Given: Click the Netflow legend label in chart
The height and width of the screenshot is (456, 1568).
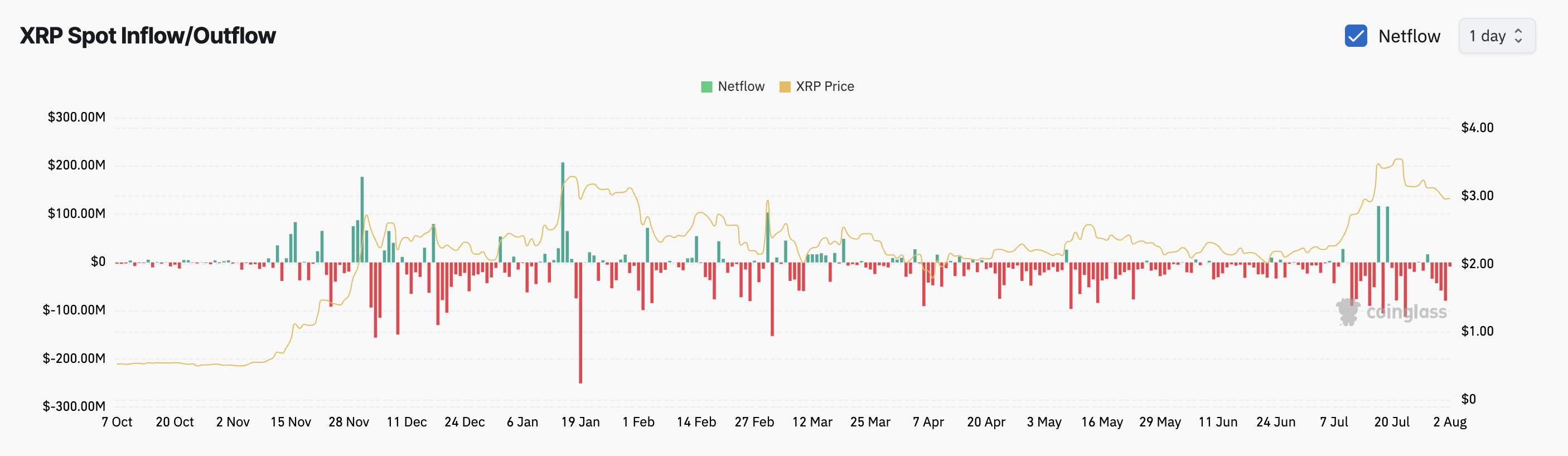Looking at the screenshot, I should (741, 86).
